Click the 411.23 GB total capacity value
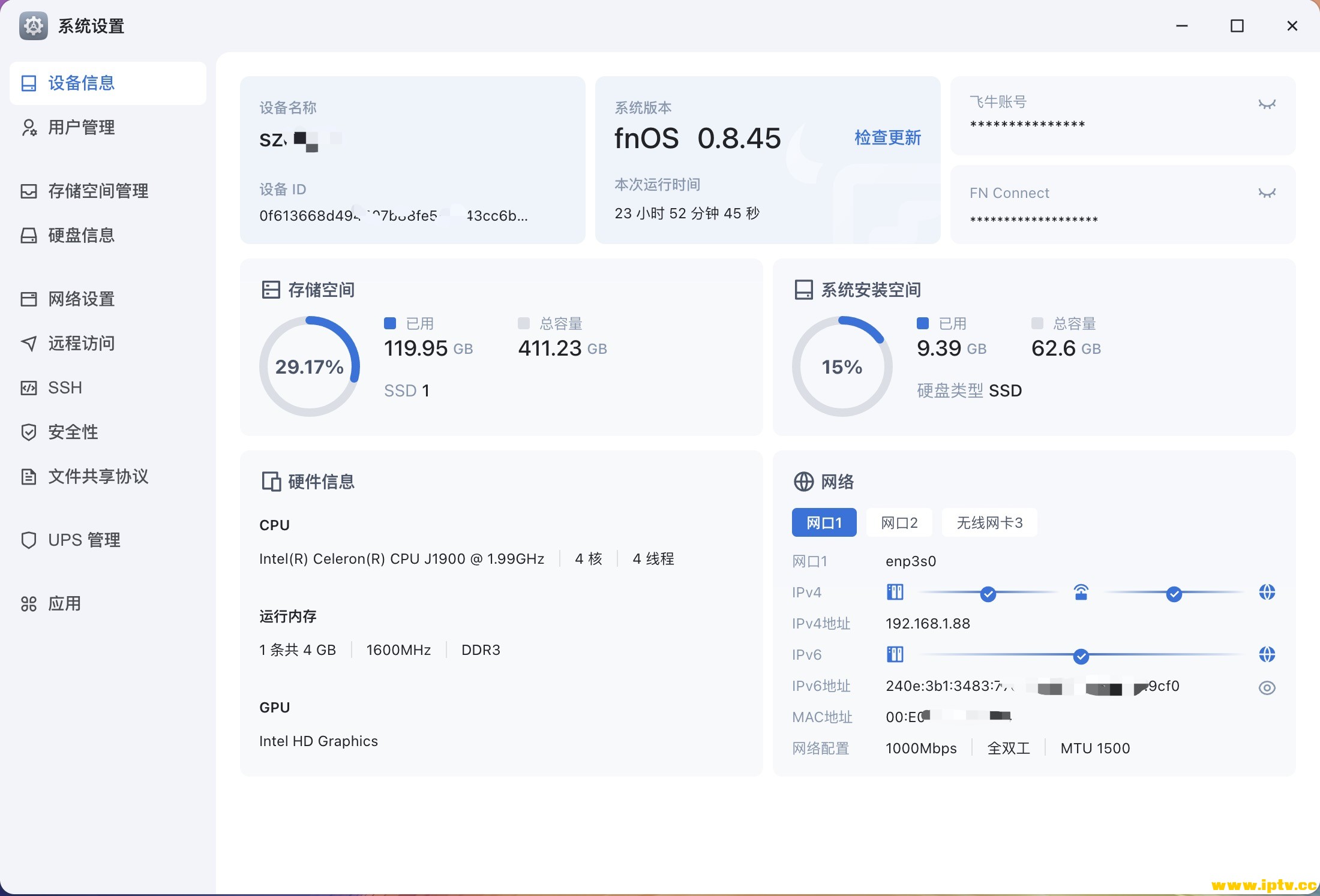This screenshot has width=1320, height=896. click(562, 348)
